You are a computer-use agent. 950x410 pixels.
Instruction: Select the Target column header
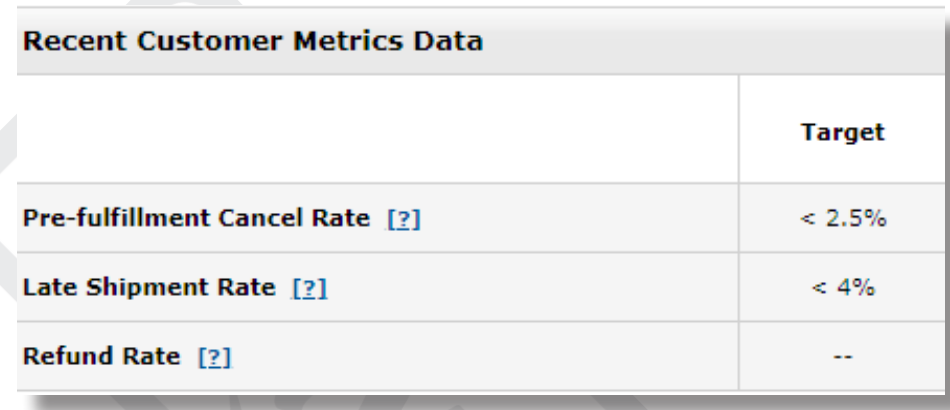coord(843,132)
